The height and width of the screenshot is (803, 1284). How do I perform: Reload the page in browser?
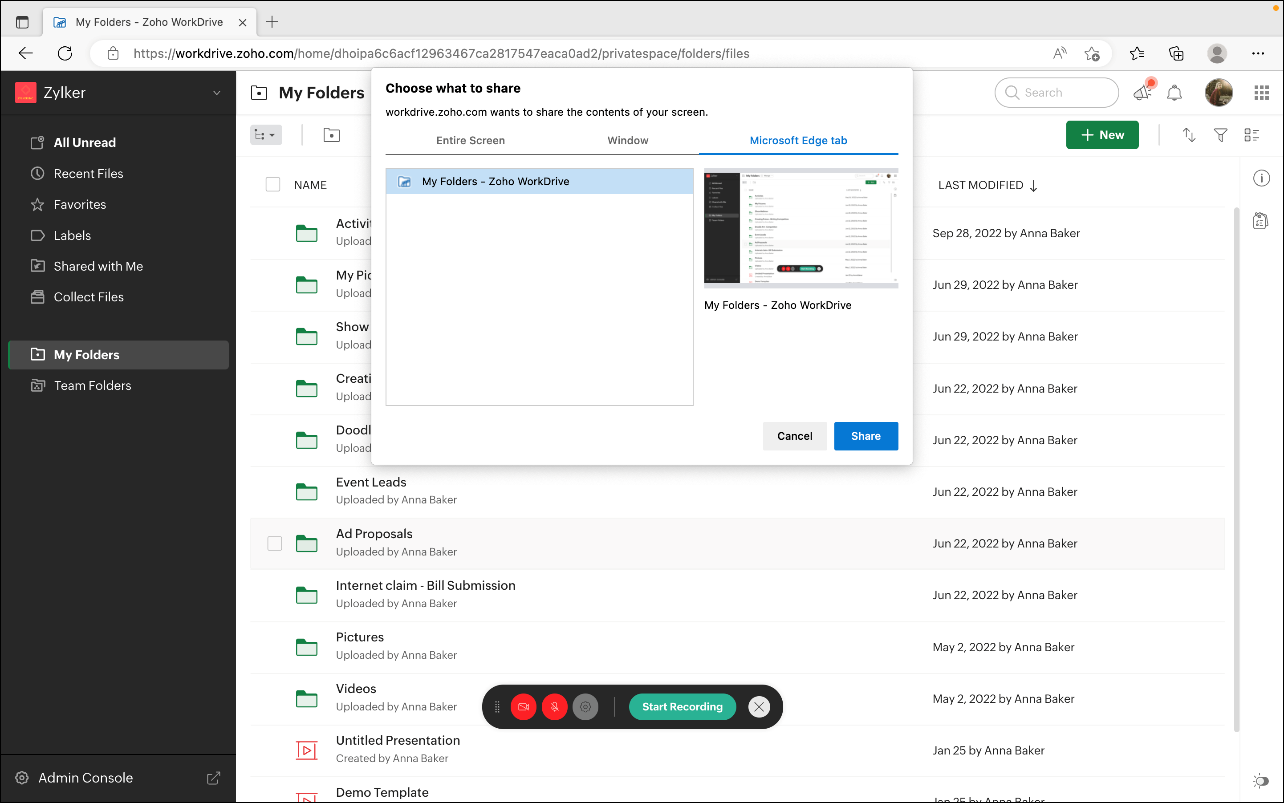pos(65,53)
